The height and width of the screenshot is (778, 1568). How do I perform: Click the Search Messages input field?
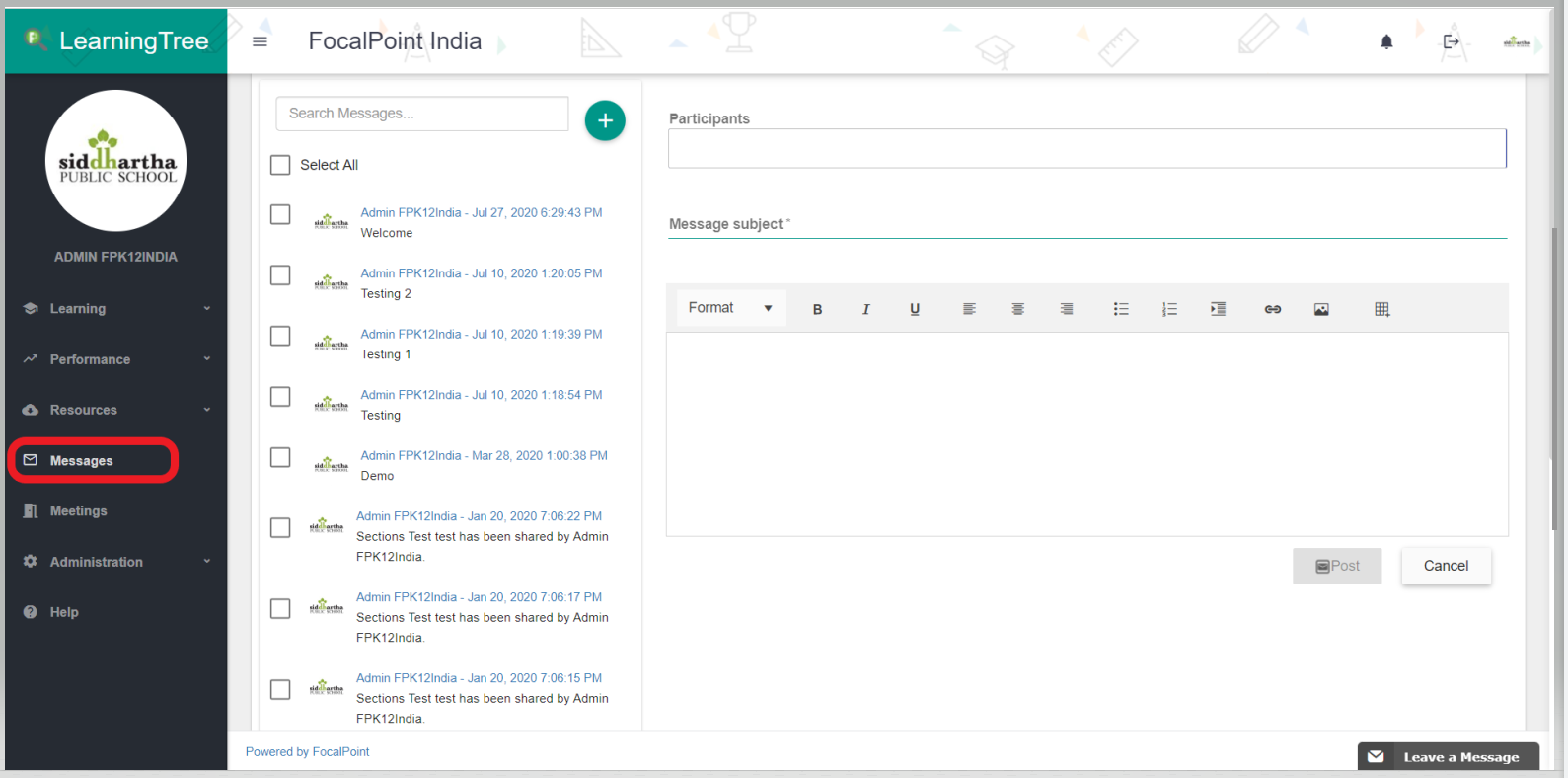(421, 114)
